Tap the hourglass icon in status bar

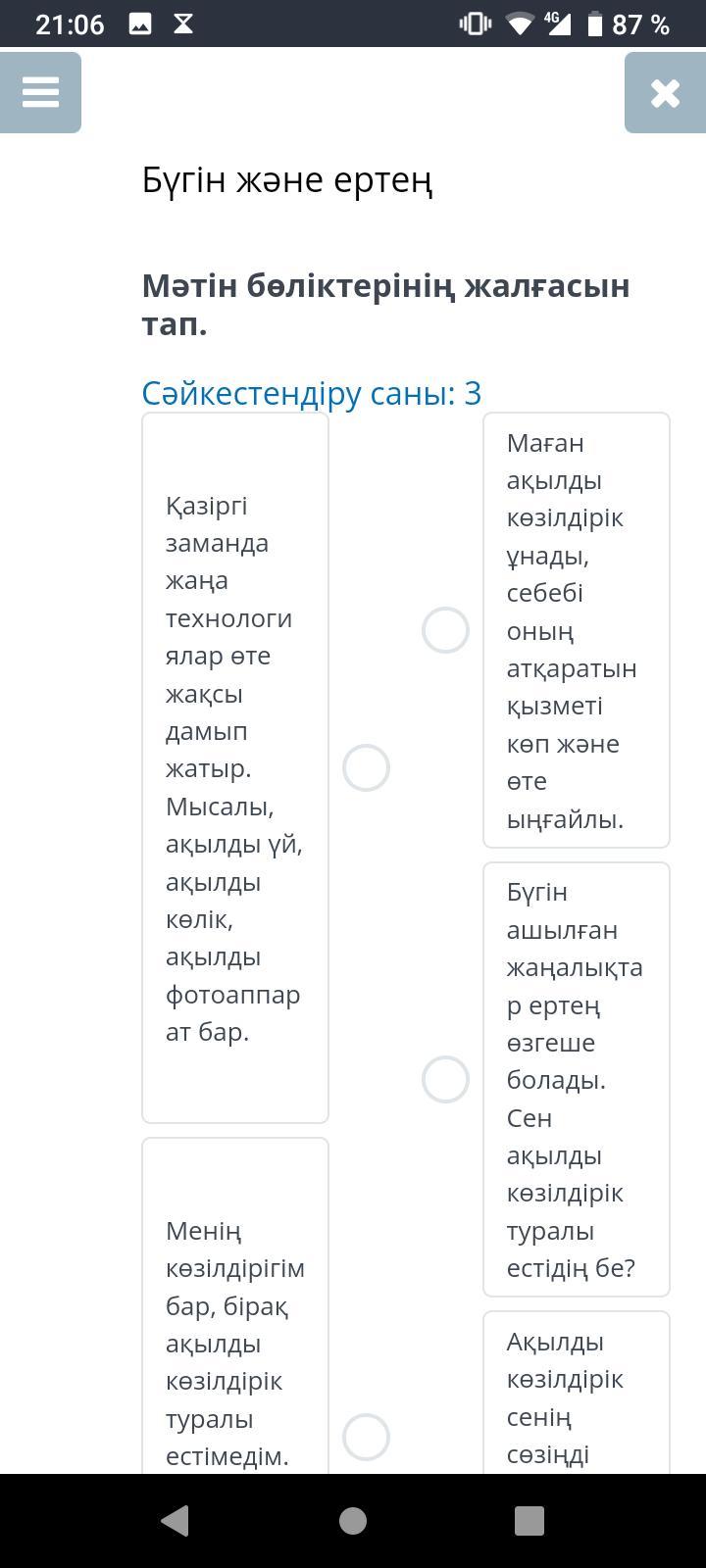[x=183, y=24]
